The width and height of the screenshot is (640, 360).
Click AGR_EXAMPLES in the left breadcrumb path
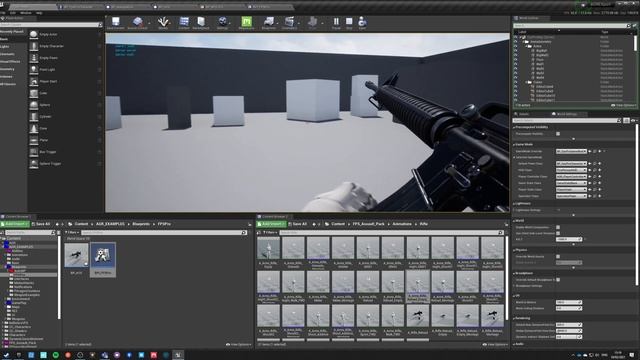pos(110,224)
